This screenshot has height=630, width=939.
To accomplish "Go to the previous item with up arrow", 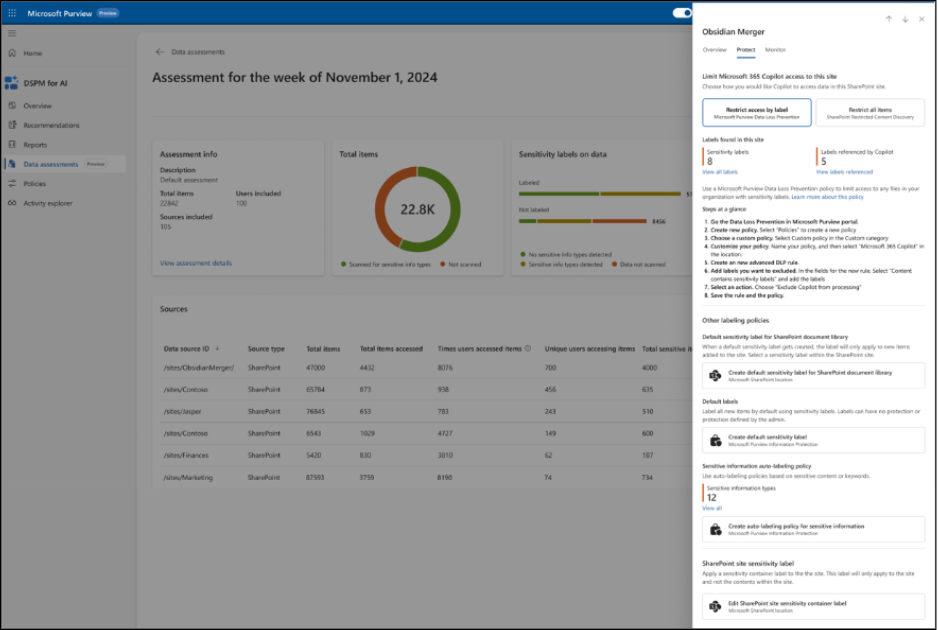I will [889, 19].
